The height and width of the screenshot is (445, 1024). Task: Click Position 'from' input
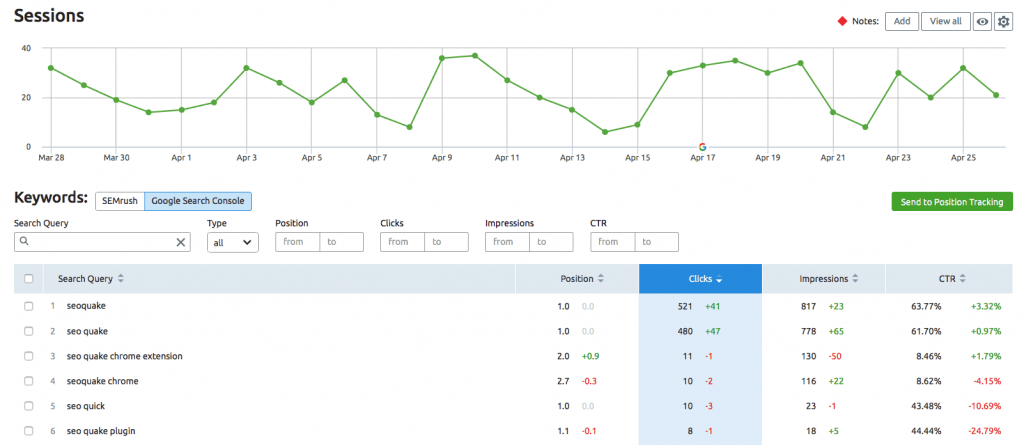(297, 242)
